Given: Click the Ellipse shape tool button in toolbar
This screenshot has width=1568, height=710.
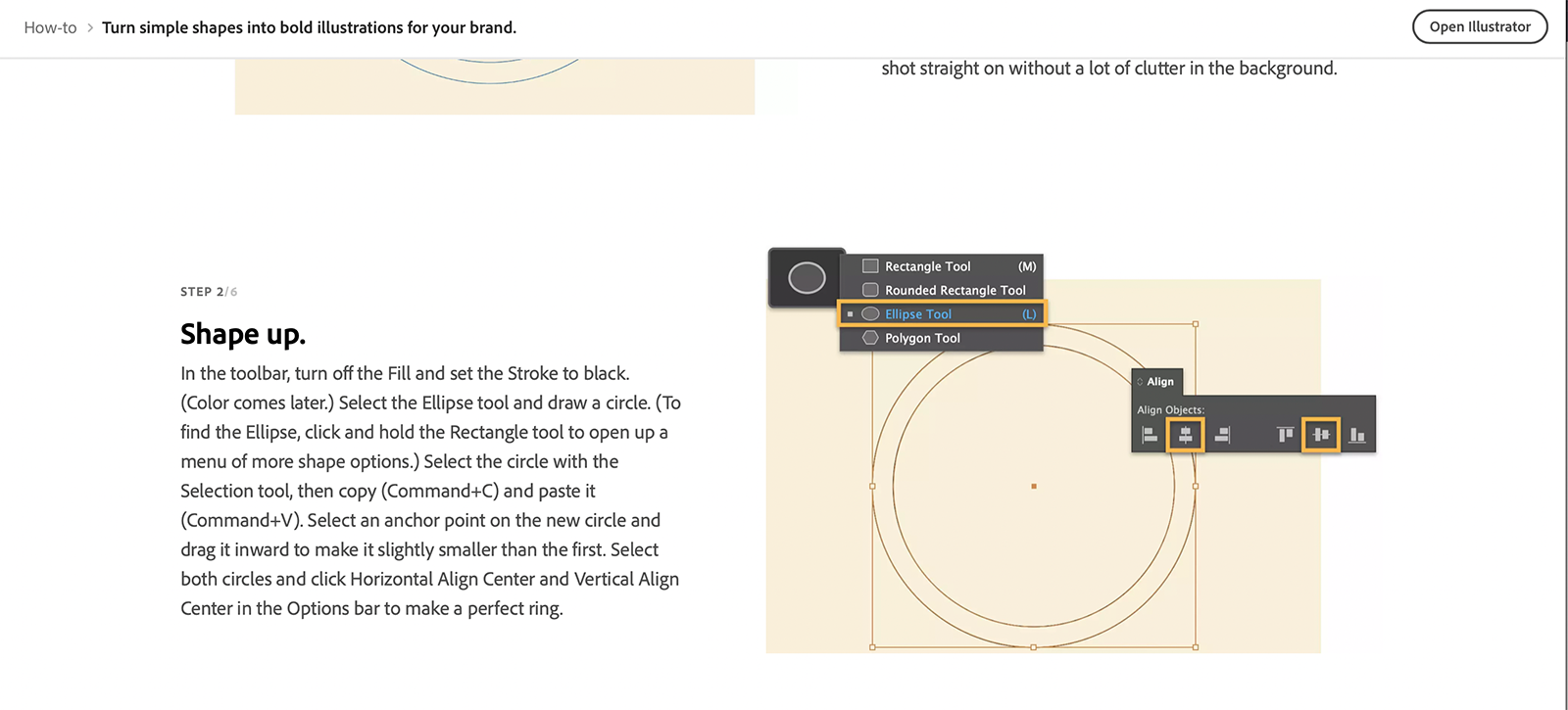Looking at the screenshot, I should 807,278.
